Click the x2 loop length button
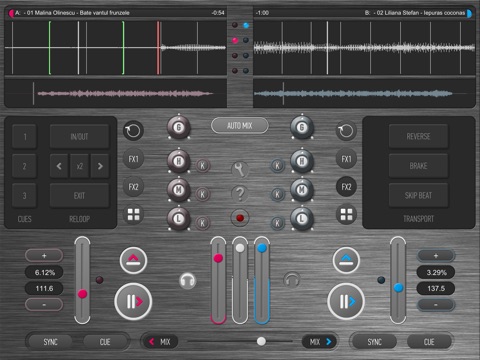Viewport: 480px width, 360px height. (79, 166)
